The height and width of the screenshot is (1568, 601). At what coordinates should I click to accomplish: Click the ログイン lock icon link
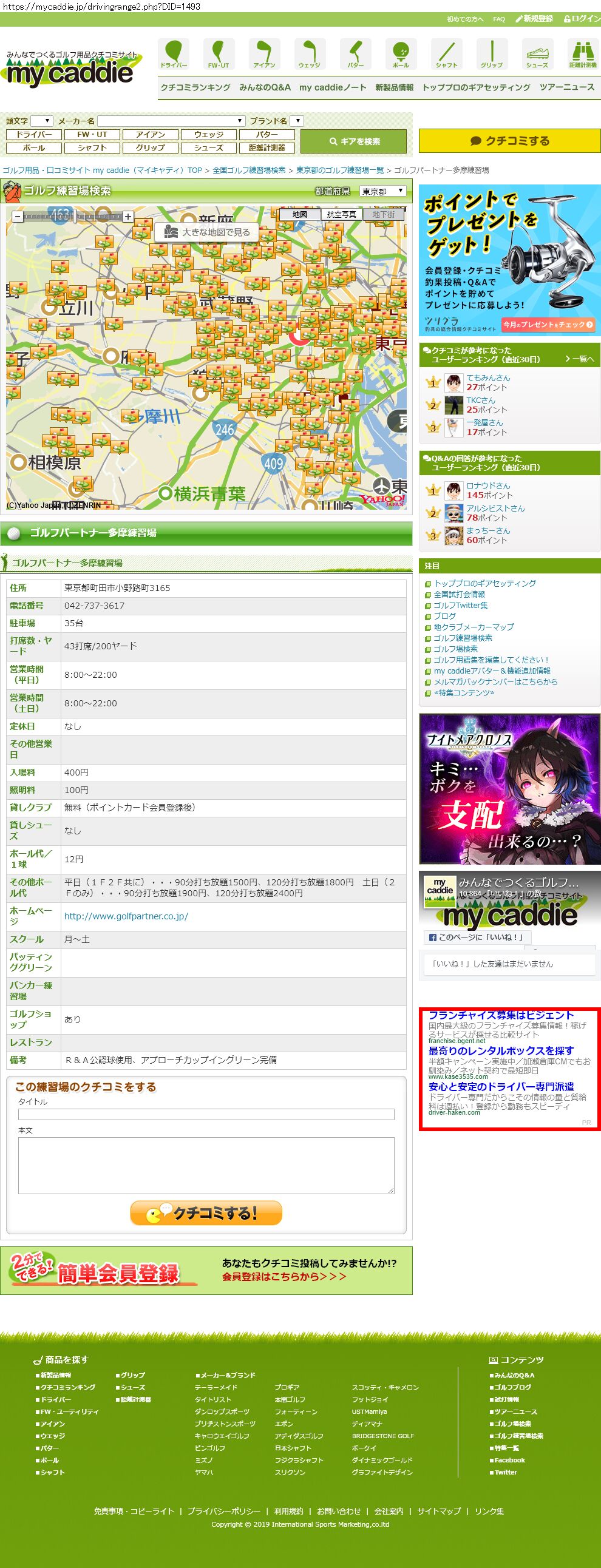582,19
